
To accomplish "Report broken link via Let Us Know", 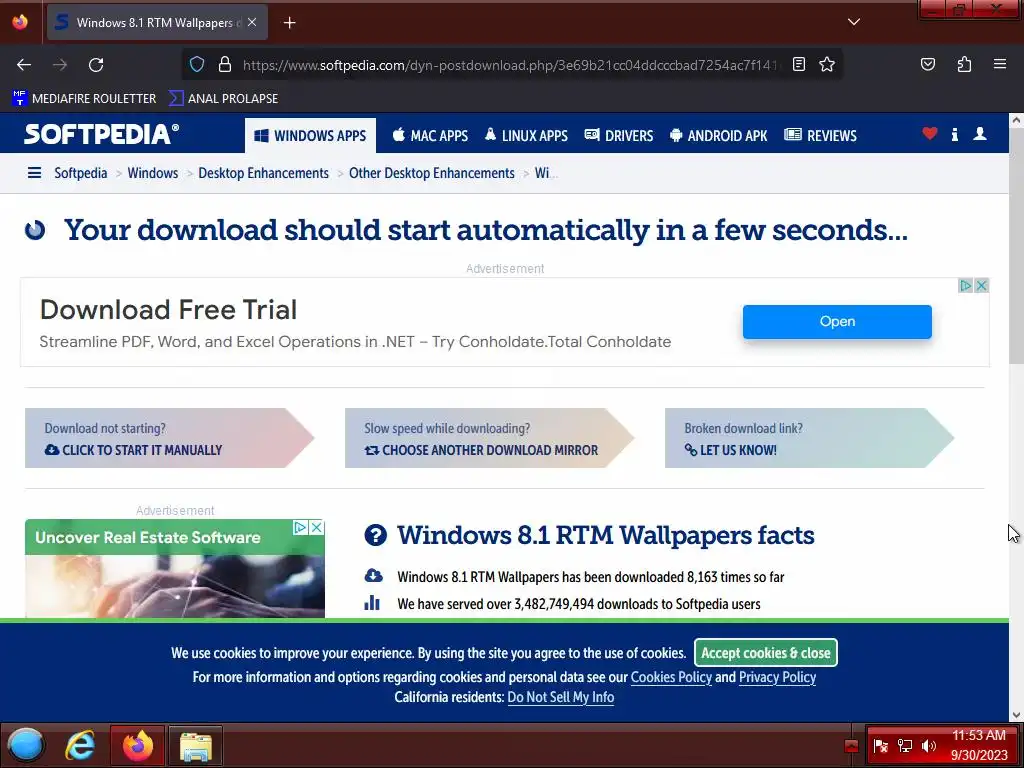I will pos(809,438).
